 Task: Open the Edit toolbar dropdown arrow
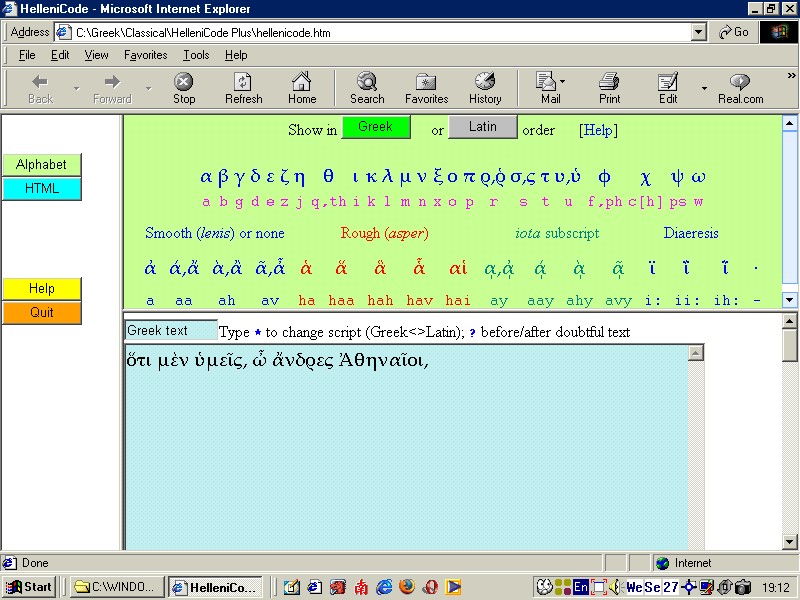[703, 87]
